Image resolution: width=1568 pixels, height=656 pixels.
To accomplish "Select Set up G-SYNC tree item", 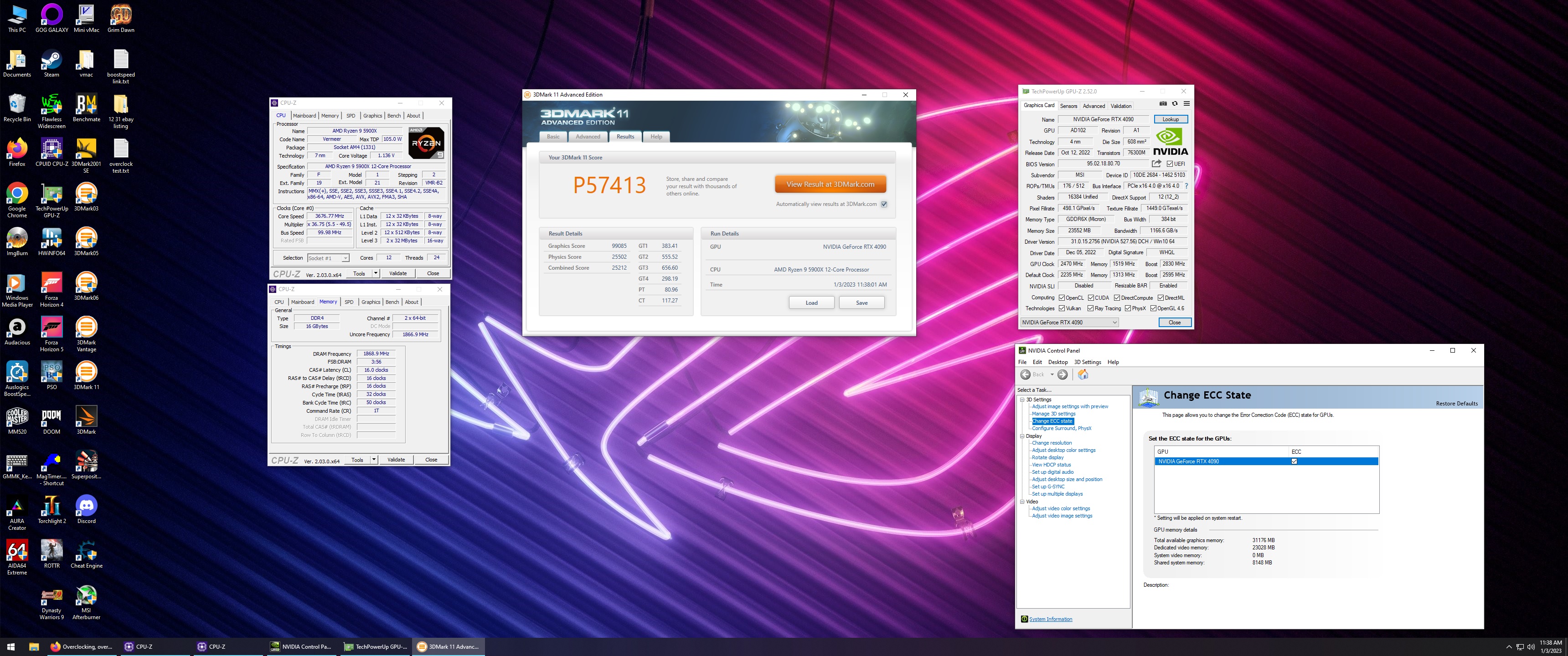I will pos(1047,487).
